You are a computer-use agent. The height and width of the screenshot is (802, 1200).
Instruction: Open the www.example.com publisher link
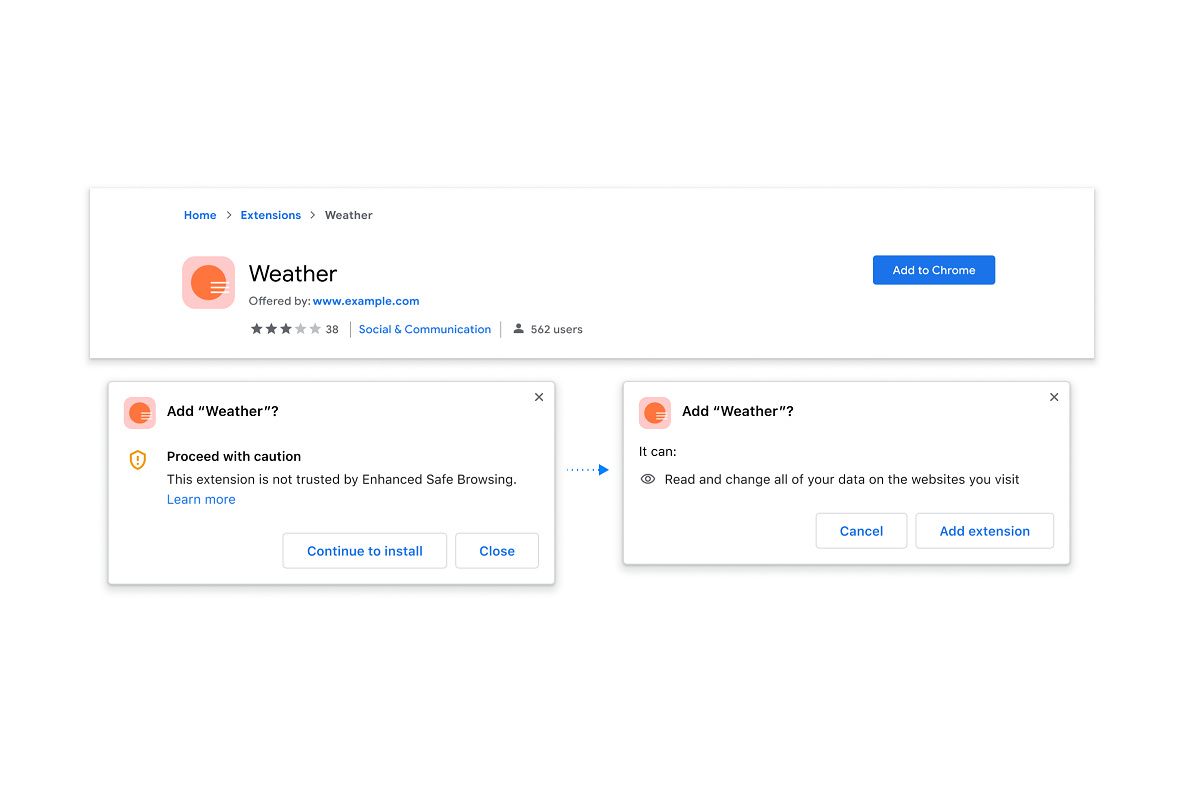pos(366,301)
